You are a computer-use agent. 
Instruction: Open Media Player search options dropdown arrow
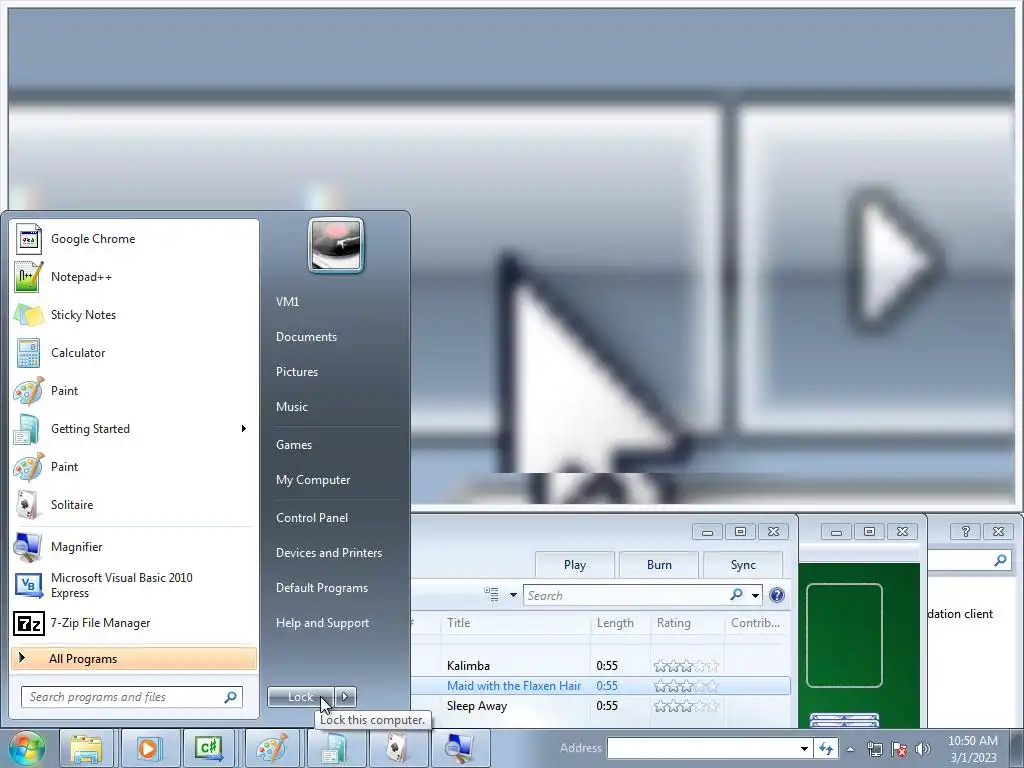pyautogui.click(x=755, y=596)
